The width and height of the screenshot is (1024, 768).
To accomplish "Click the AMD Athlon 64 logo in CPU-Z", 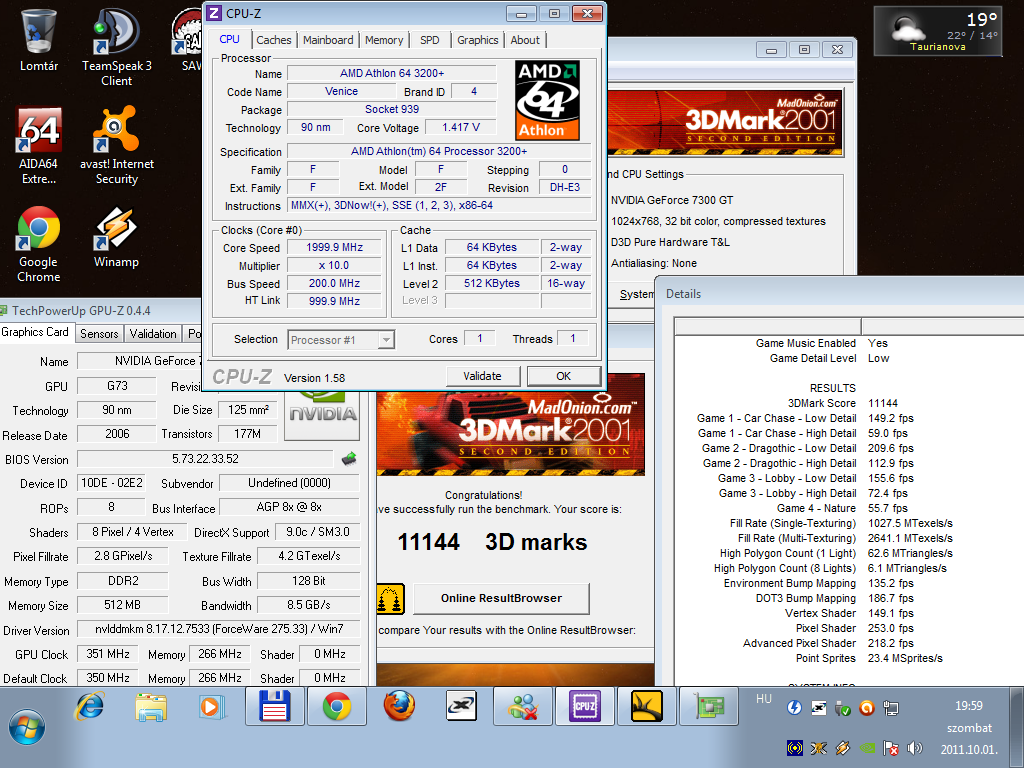I will tap(547, 100).
